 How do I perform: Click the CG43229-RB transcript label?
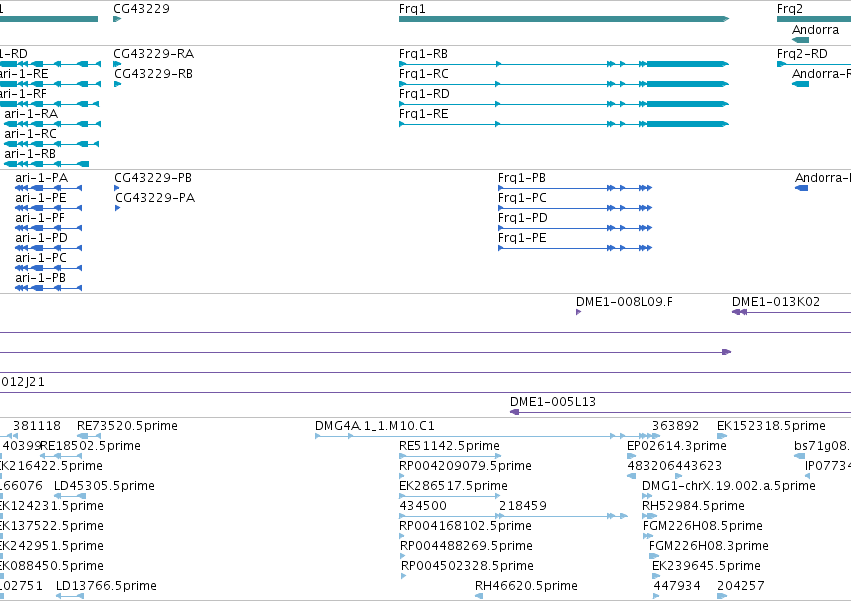coord(153,74)
